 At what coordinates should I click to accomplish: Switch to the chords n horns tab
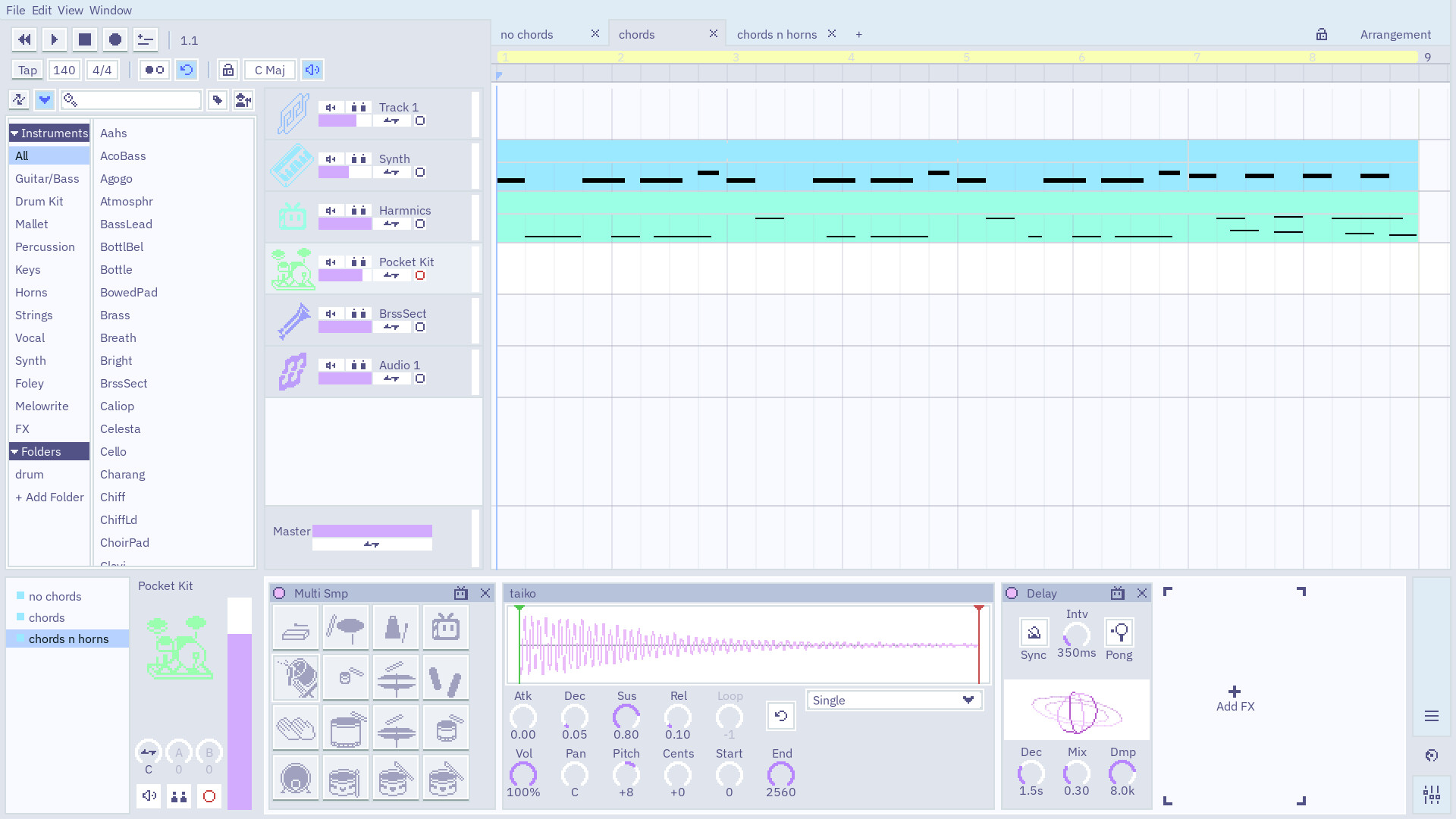tap(777, 34)
